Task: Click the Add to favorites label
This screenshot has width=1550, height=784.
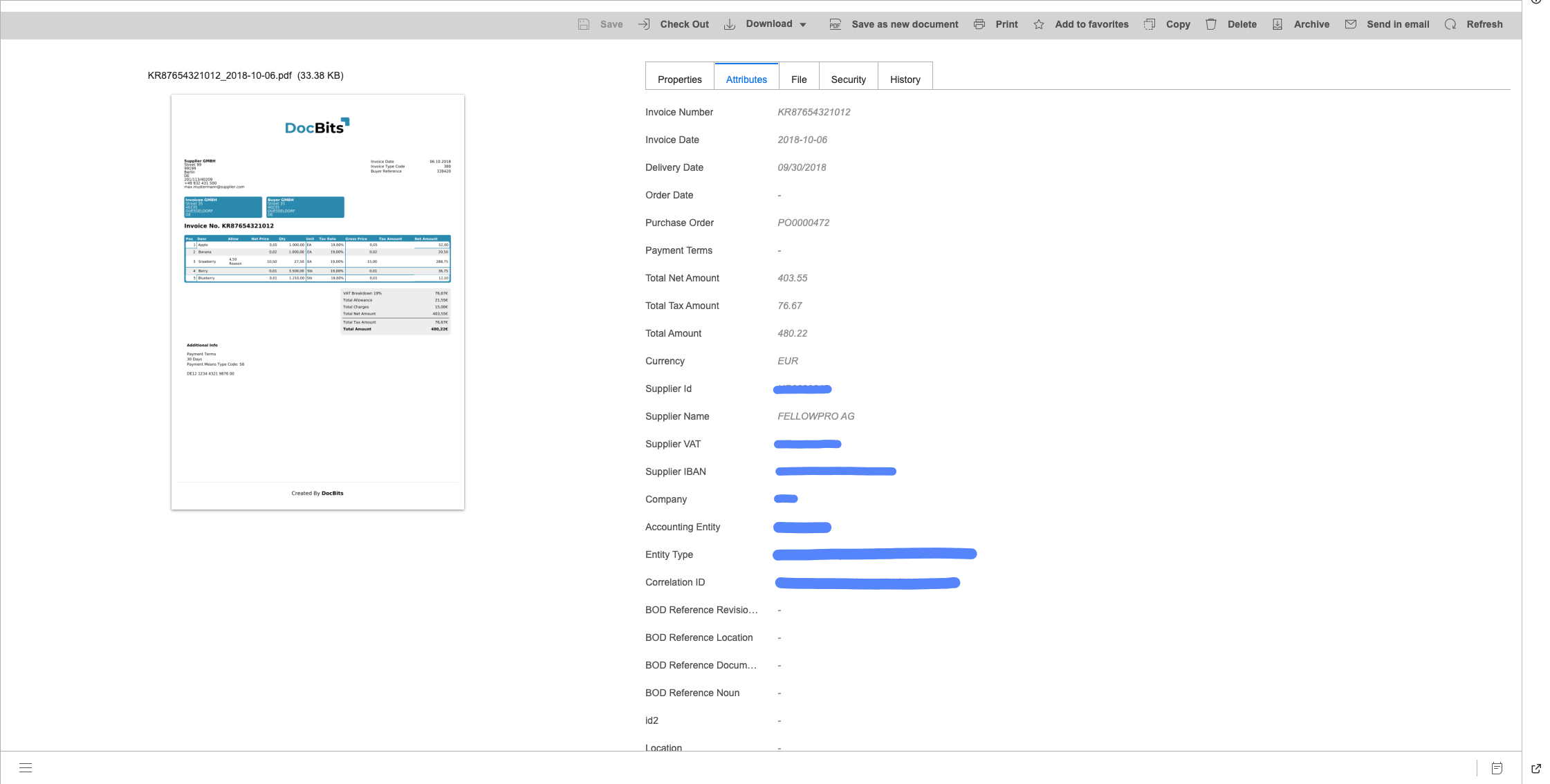Action: 1091,24
